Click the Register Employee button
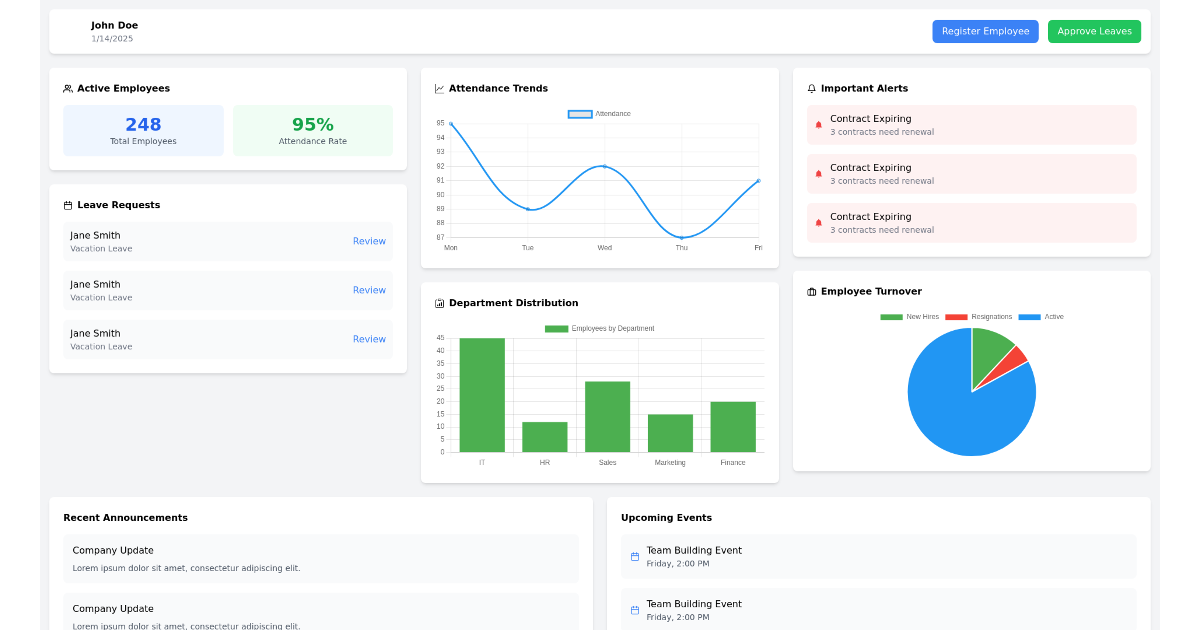Screen dimensions: 1200x630 (x=985, y=31)
